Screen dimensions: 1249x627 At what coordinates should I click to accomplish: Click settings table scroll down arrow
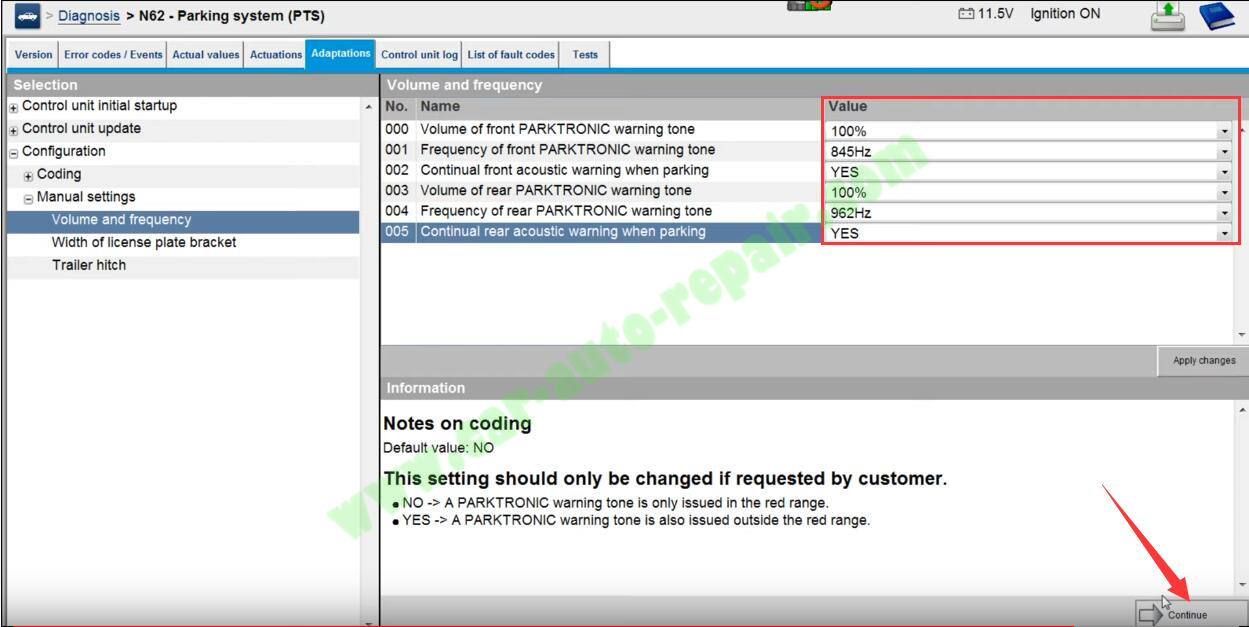[1242, 334]
